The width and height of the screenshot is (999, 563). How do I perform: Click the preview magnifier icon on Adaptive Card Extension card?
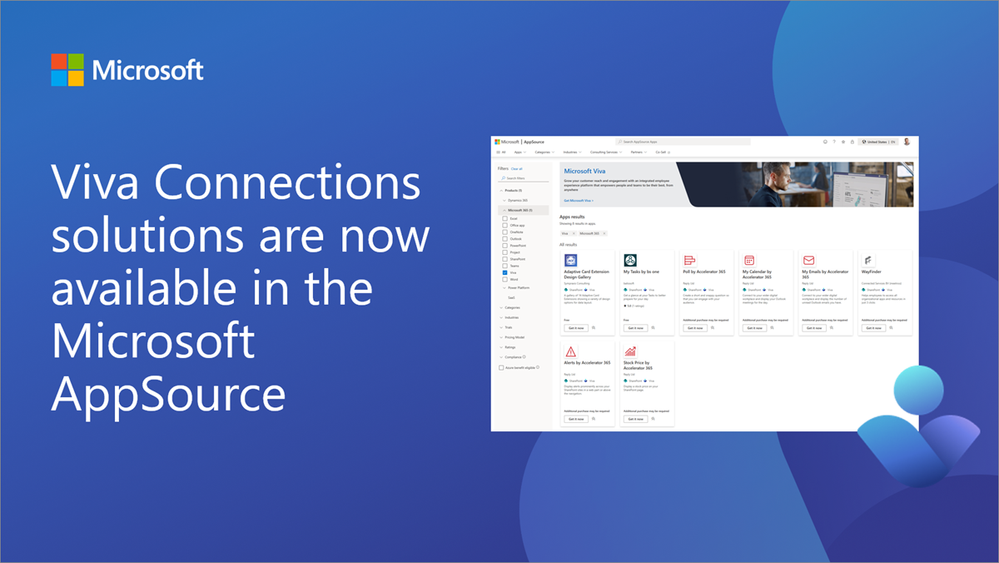point(594,328)
